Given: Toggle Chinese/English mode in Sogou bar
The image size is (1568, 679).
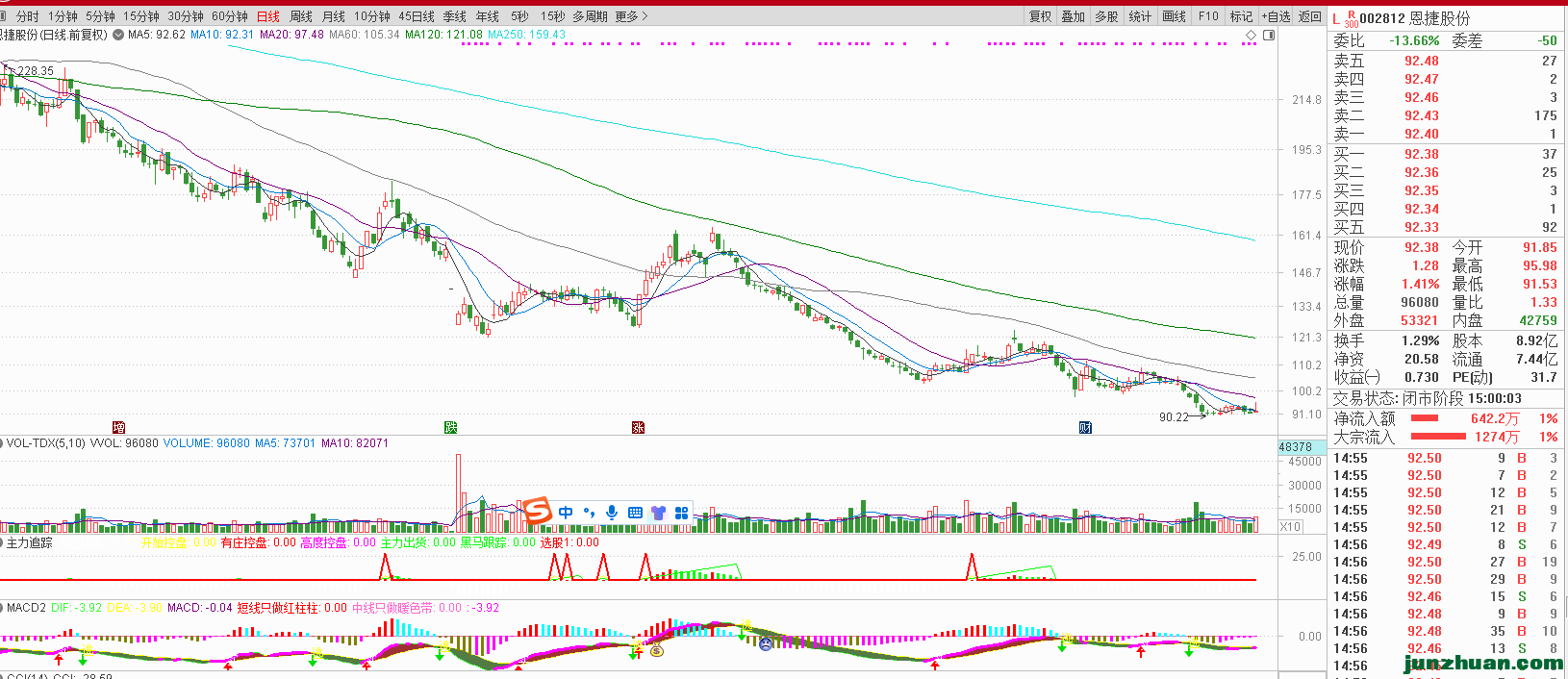Looking at the screenshot, I should pyautogui.click(x=566, y=513).
